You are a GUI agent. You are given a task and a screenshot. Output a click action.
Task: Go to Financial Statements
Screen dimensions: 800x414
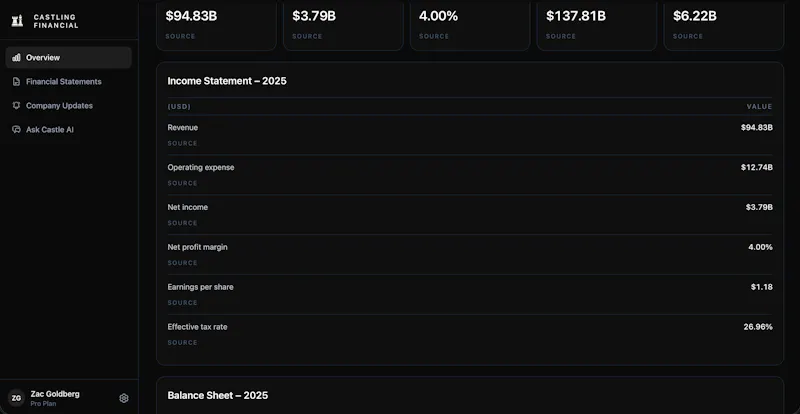click(x=68, y=82)
